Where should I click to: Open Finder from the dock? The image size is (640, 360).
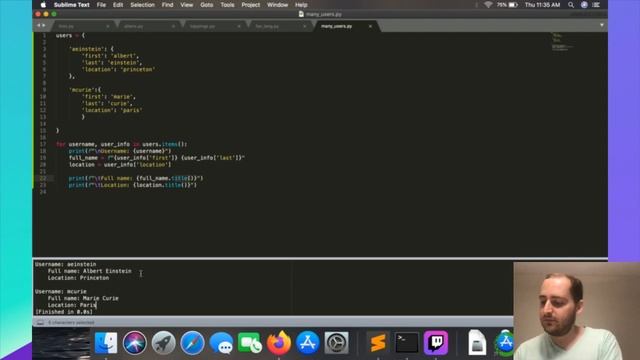click(106, 342)
